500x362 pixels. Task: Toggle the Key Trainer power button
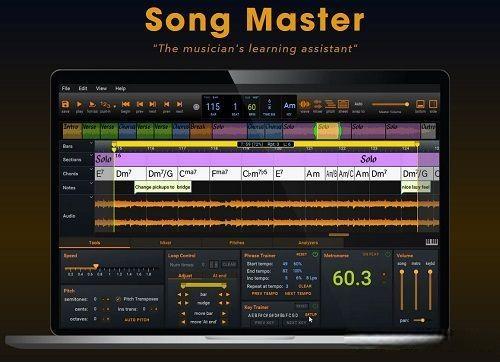click(315, 306)
